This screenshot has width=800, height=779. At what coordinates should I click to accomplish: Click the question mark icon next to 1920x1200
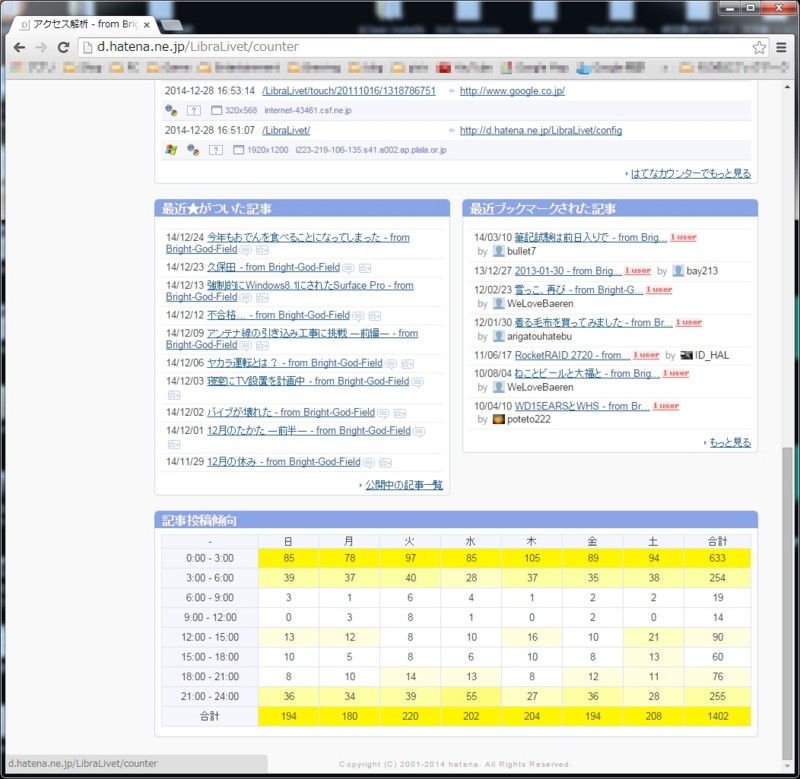pyautogui.click(x=216, y=150)
